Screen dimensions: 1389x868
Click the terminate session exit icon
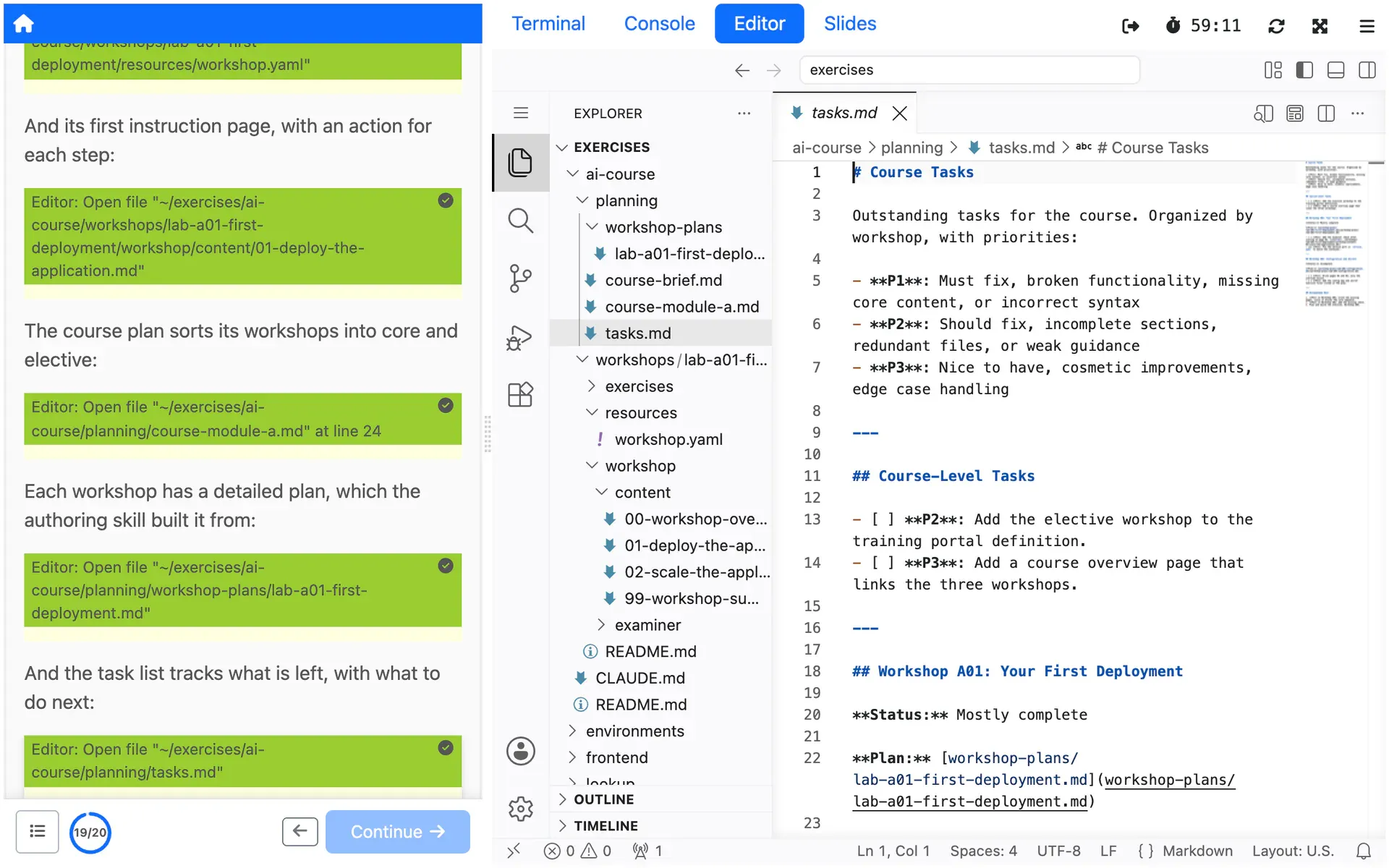[x=1130, y=26]
